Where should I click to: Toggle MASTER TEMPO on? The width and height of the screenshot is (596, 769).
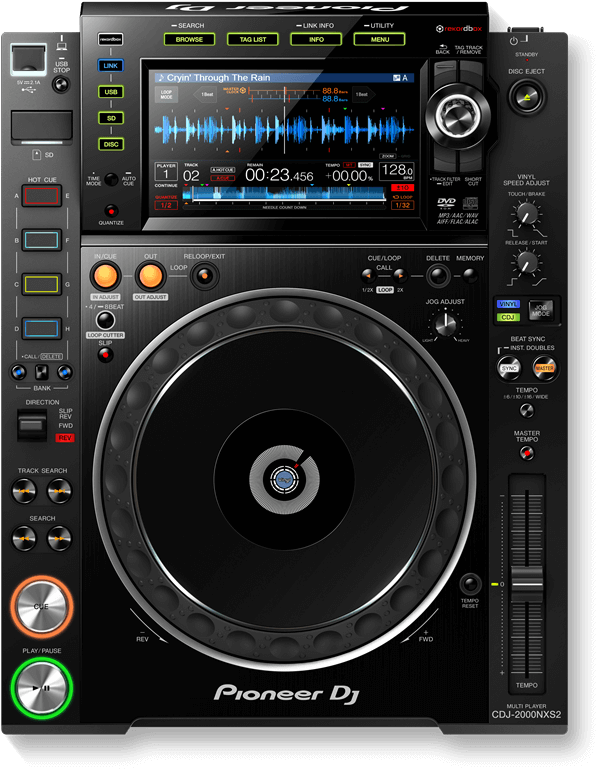(x=526, y=454)
